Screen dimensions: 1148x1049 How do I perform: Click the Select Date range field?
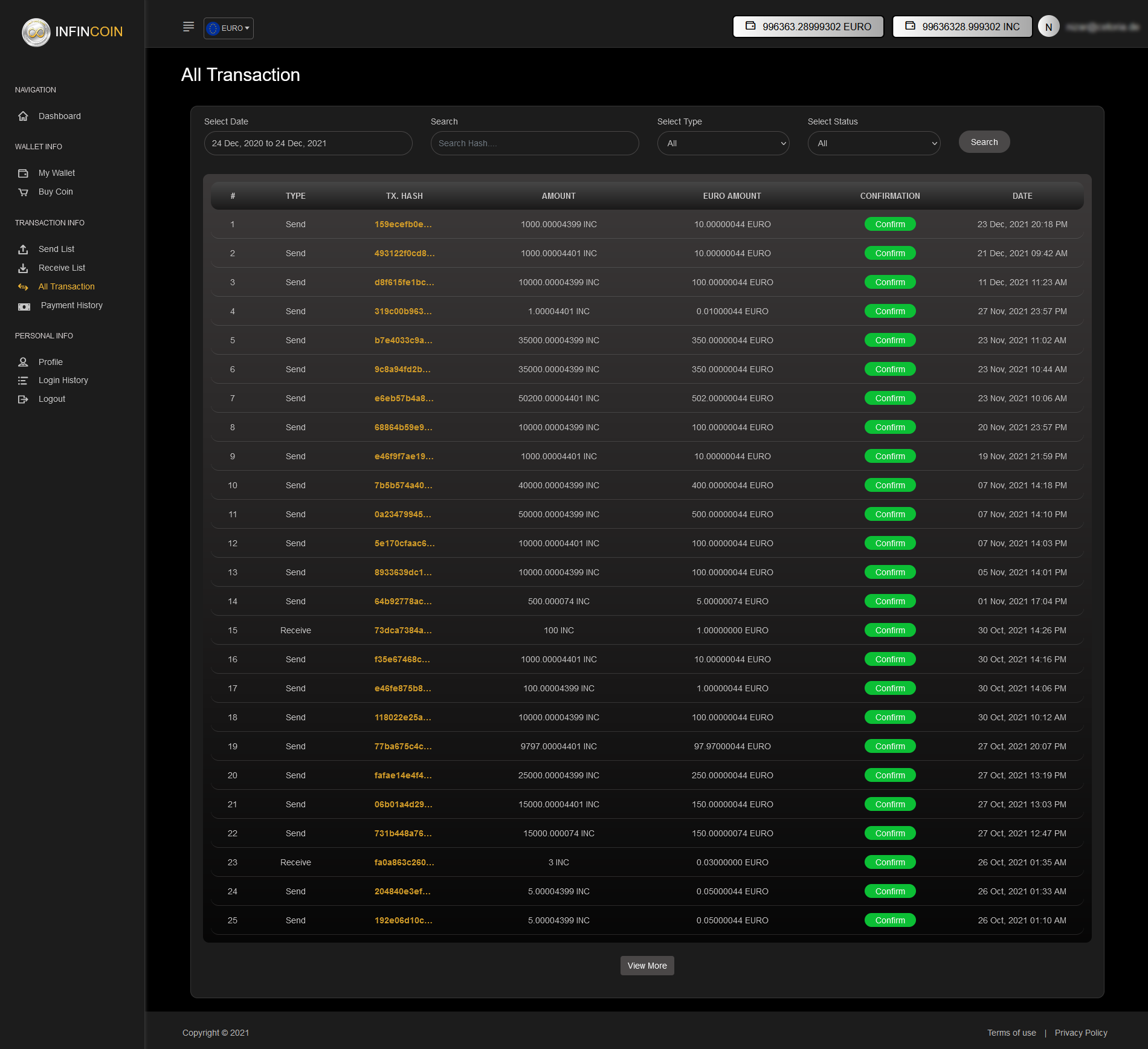pos(308,144)
